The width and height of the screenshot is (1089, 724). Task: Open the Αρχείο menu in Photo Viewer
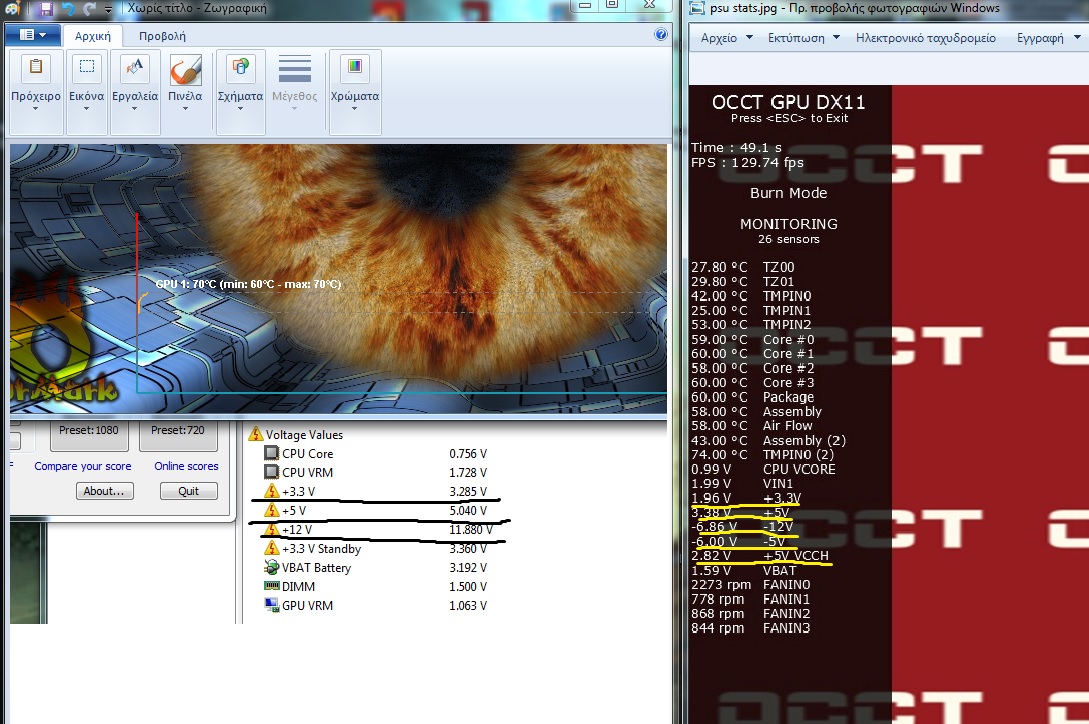(x=726, y=38)
